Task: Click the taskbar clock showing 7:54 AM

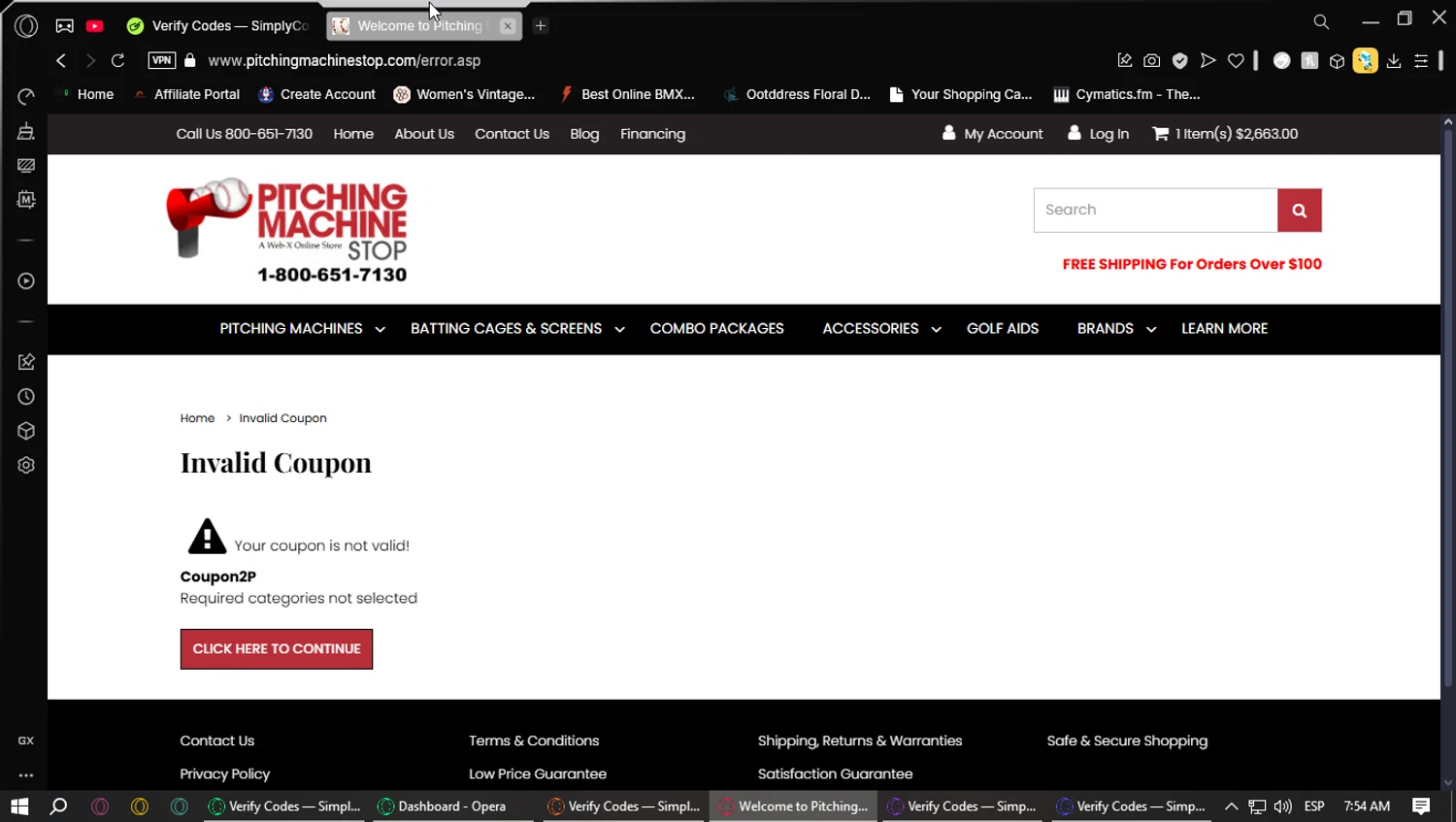Action: (x=1367, y=806)
